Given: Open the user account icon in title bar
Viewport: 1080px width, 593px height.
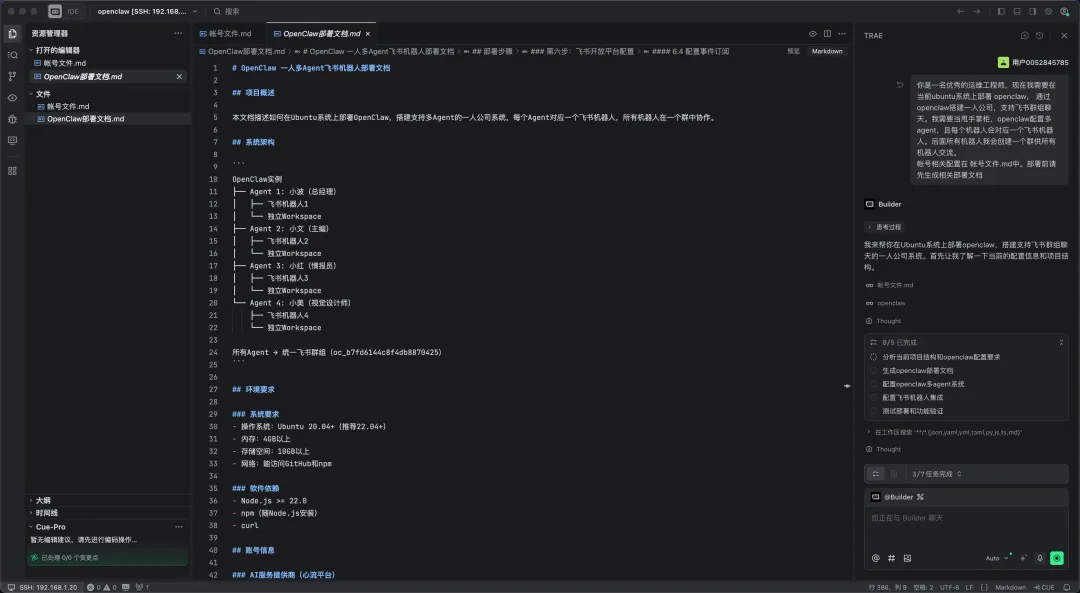Looking at the screenshot, I should [1064, 11].
